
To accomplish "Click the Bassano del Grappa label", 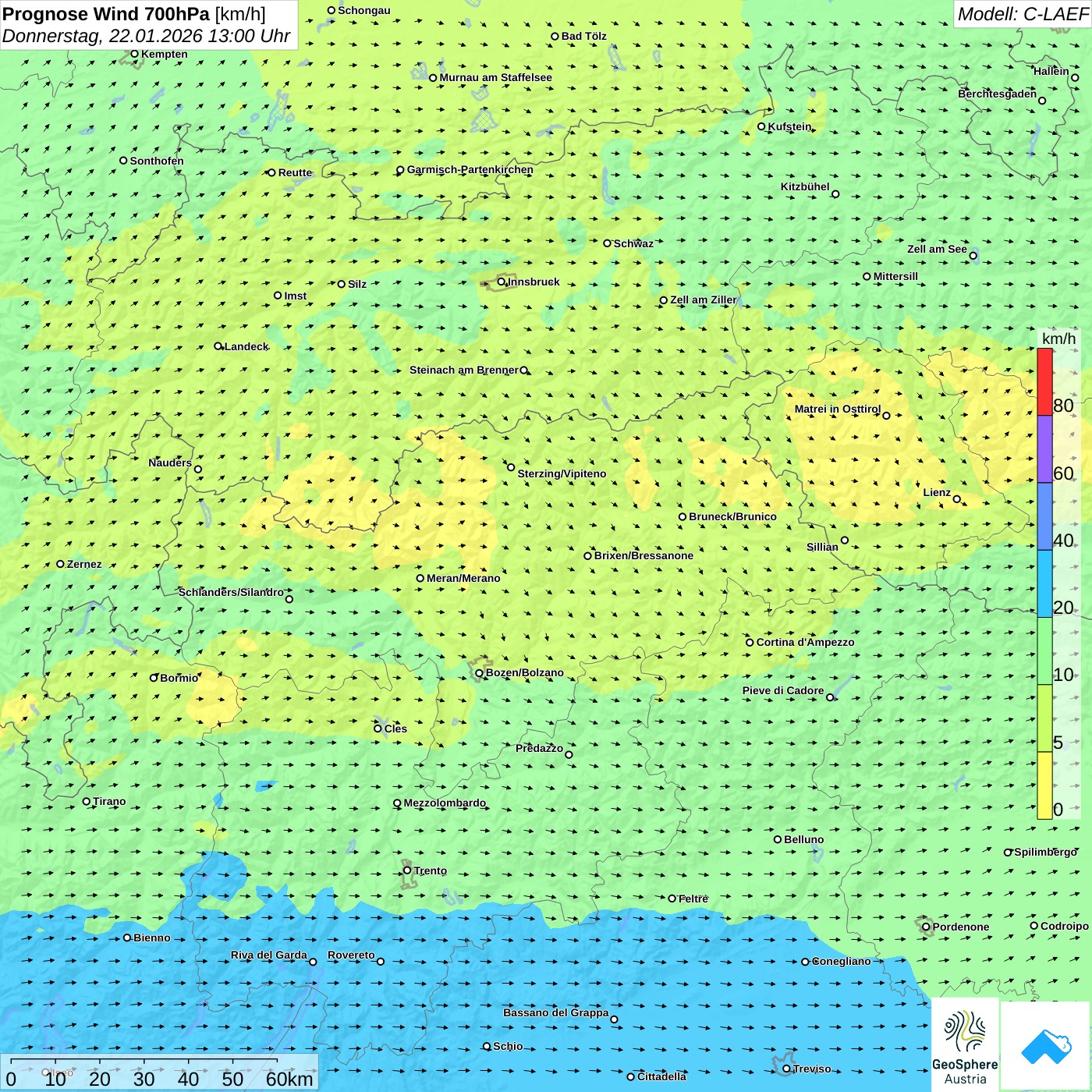I will click(x=556, y=1012).
